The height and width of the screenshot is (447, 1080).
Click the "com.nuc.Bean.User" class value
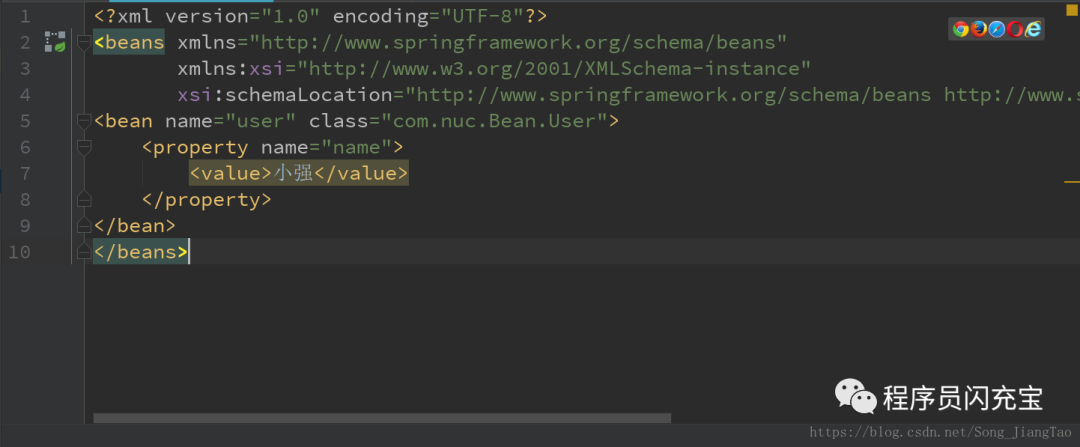click(493, 121)
